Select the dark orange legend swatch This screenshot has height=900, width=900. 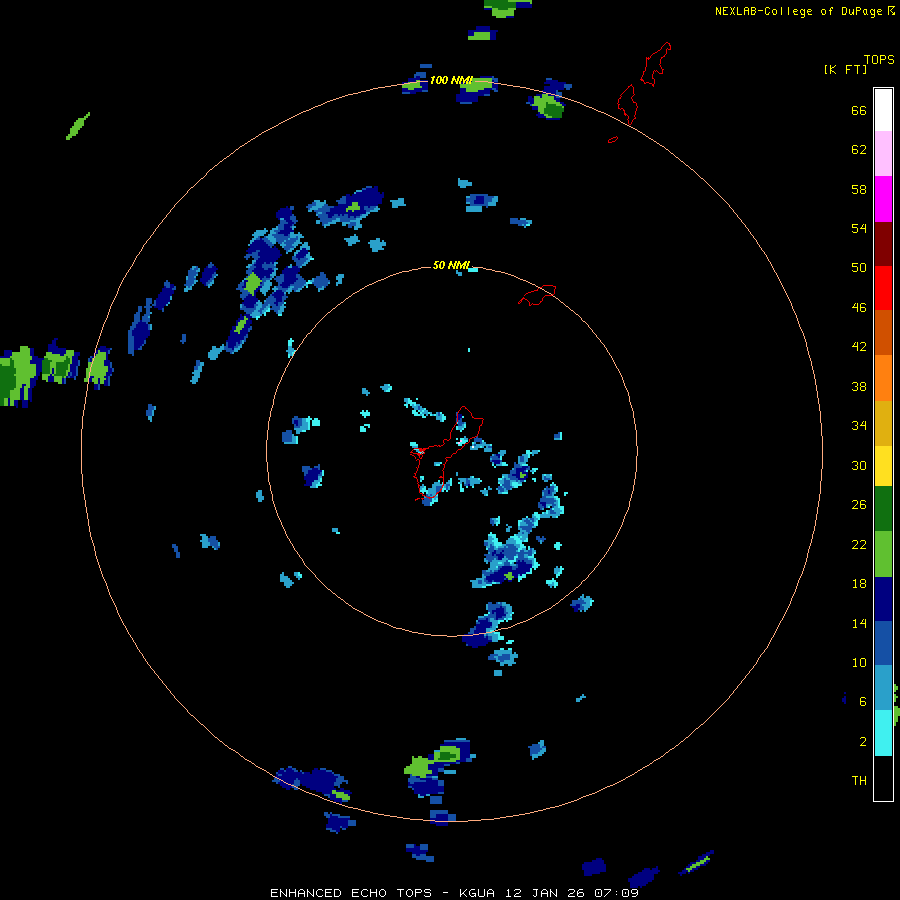point(883,332)
